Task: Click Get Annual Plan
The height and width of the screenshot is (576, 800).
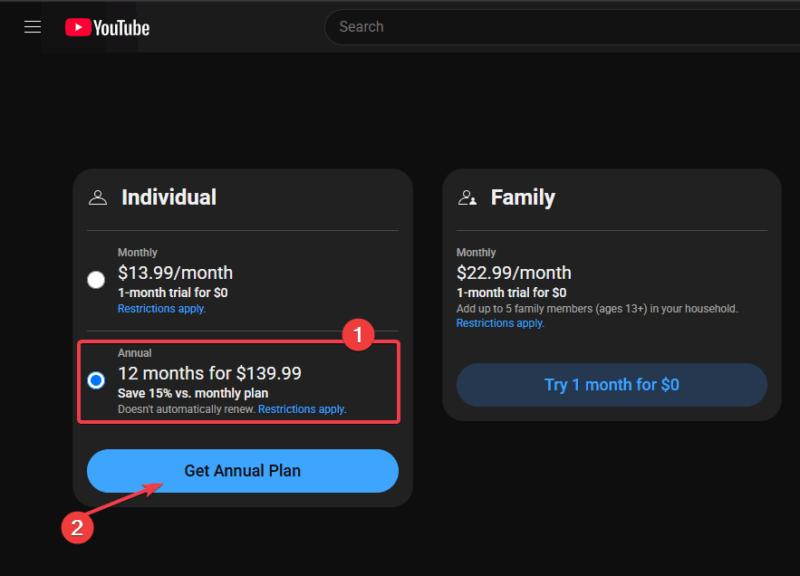Action: [242, 470]
